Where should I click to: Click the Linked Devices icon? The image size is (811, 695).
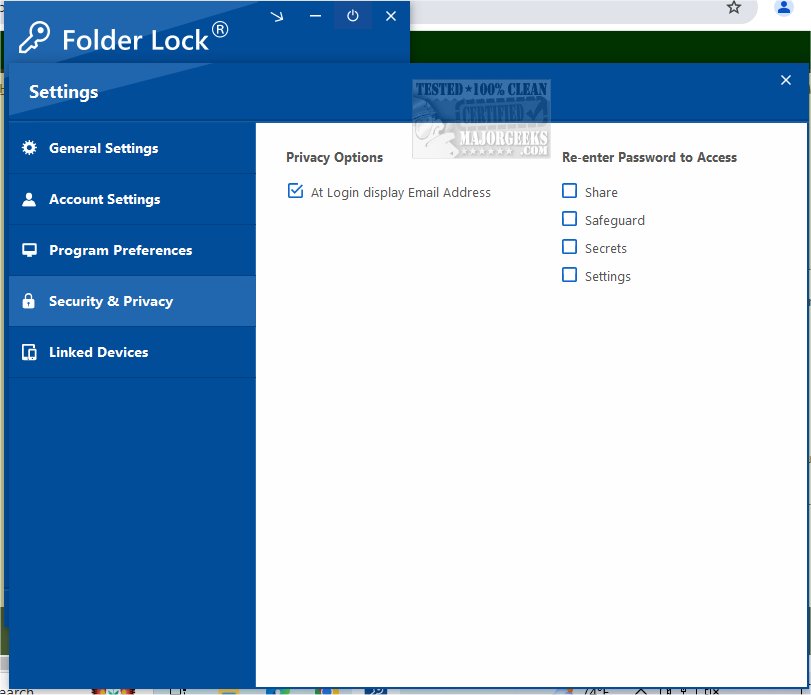[x=29, y=352]
